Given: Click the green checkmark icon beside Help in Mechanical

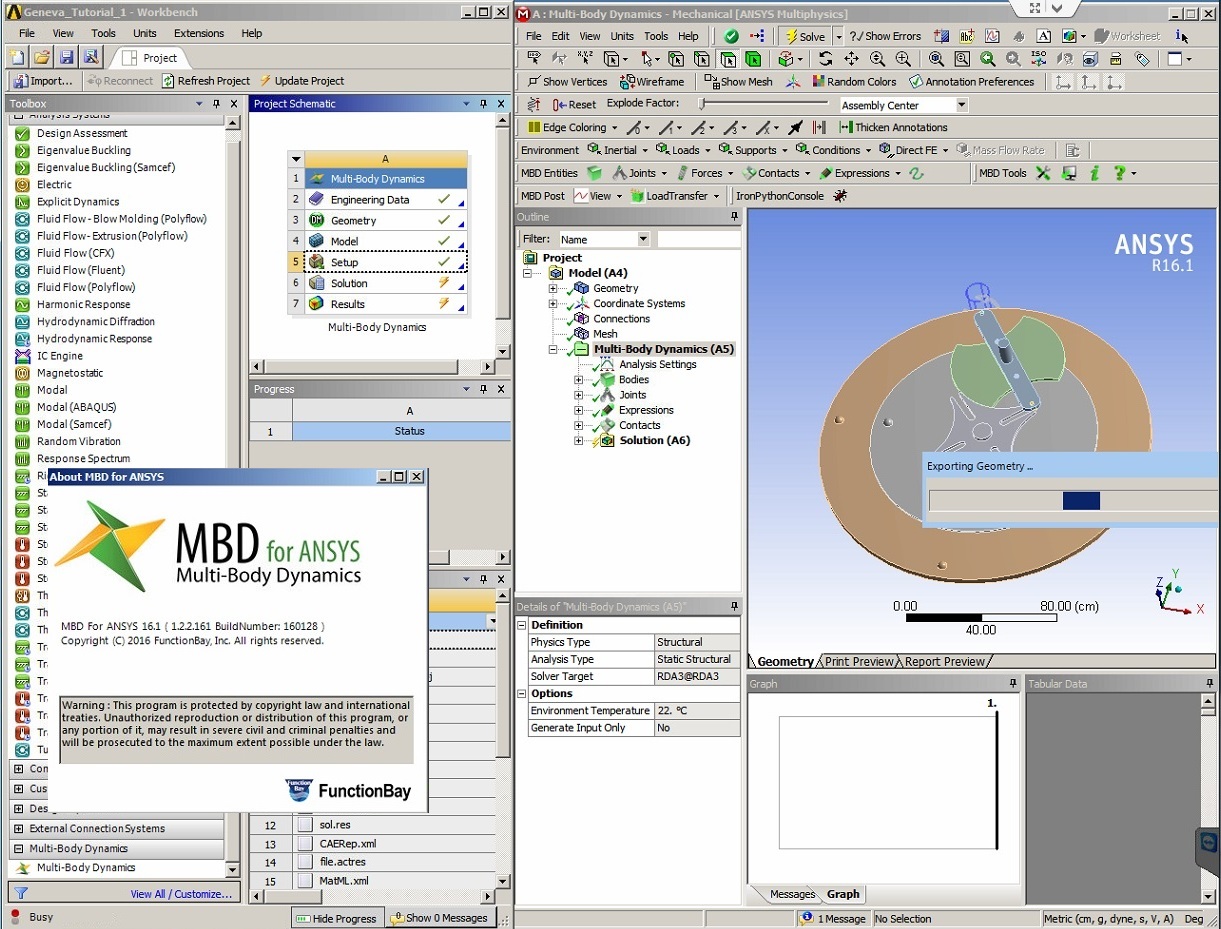Looking at the screenshot, I should pos(731,36).
